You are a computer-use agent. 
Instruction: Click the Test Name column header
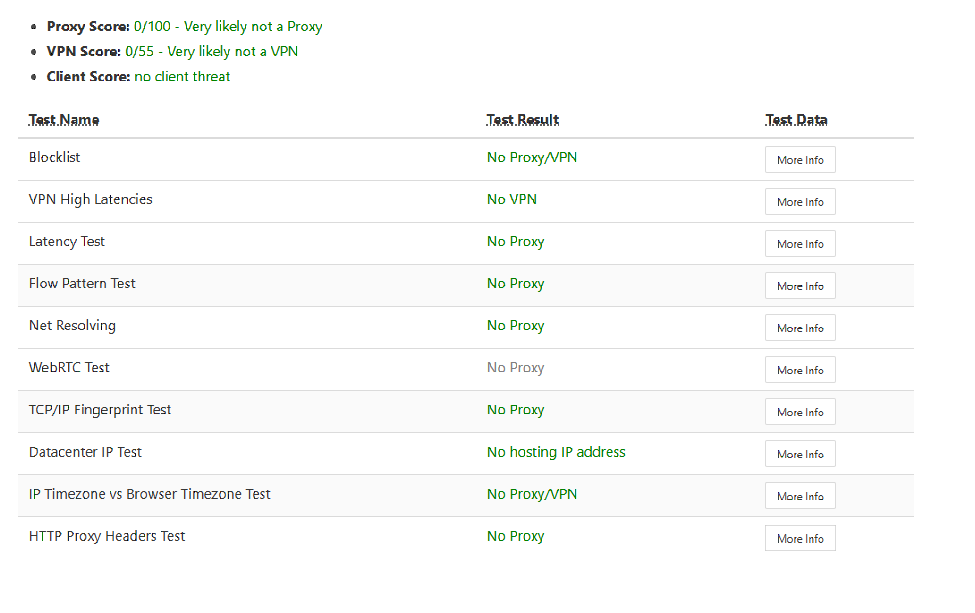pos(64,120)
